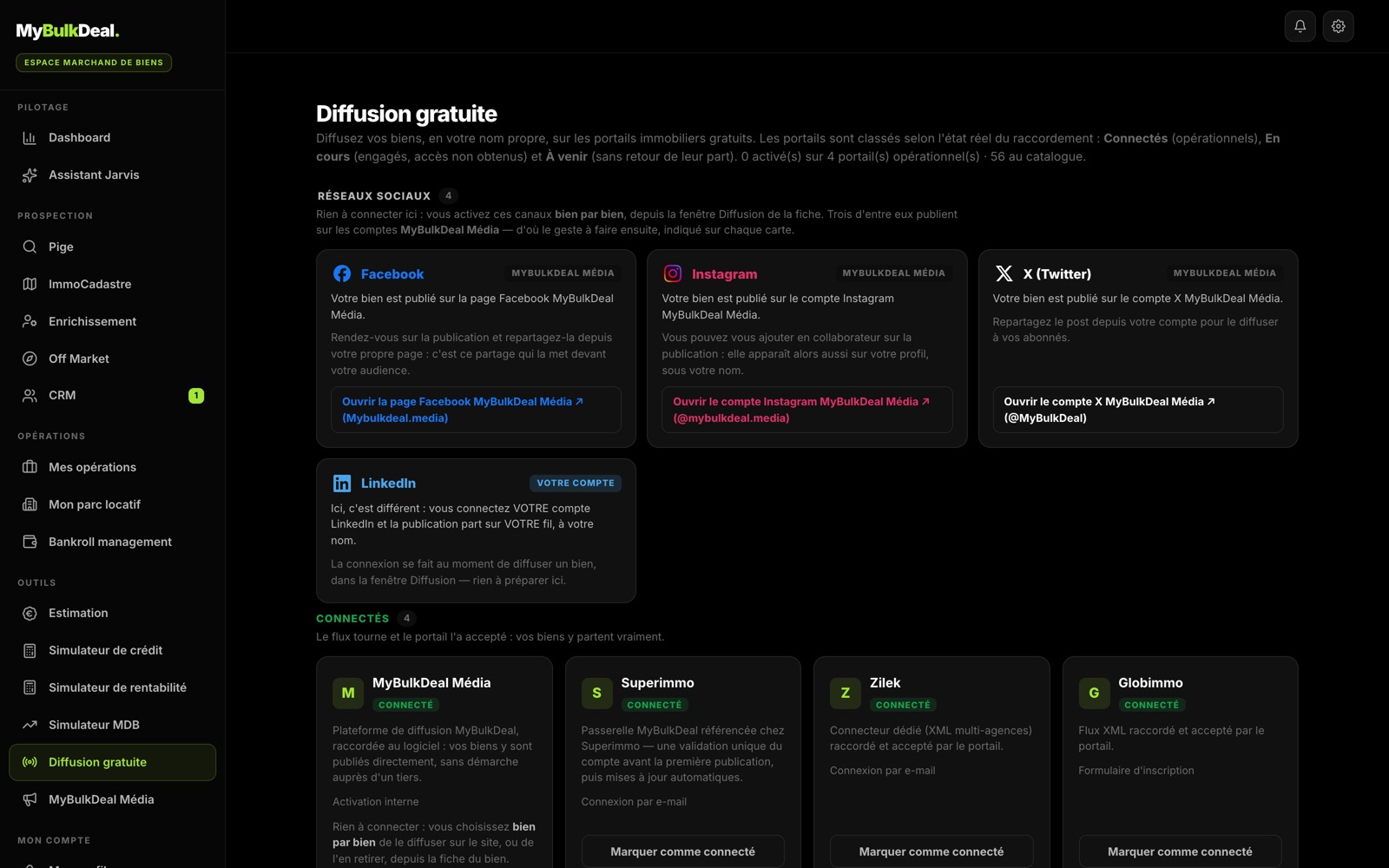This screenshot has width=1389, height=868.
Task: Click the Instagram logo icon
Action: coord(673,273)
